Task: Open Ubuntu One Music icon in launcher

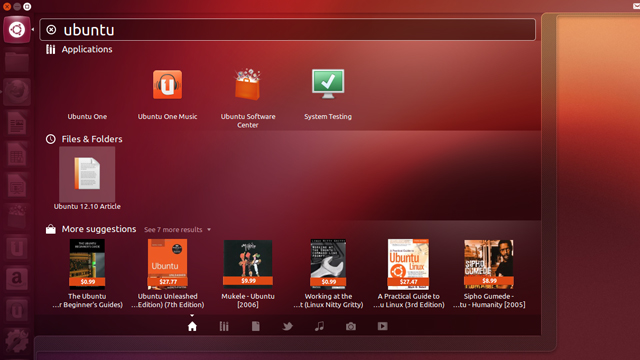Action: 17,310
